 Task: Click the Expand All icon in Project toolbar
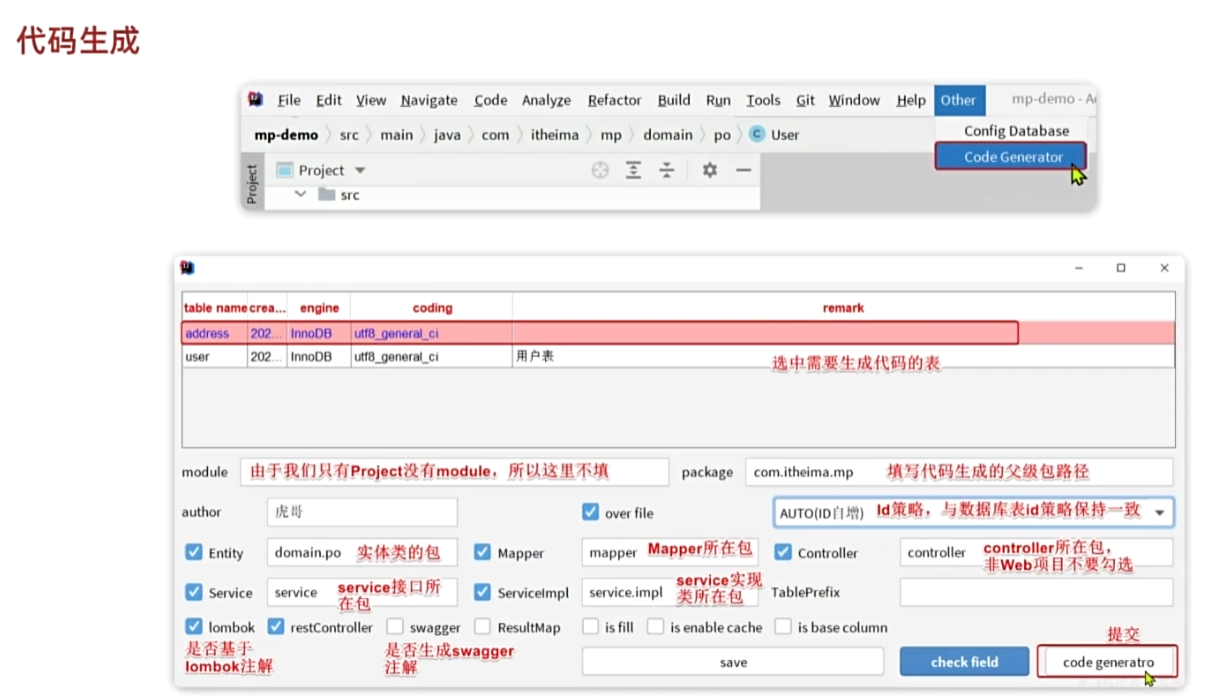point(635,170)
